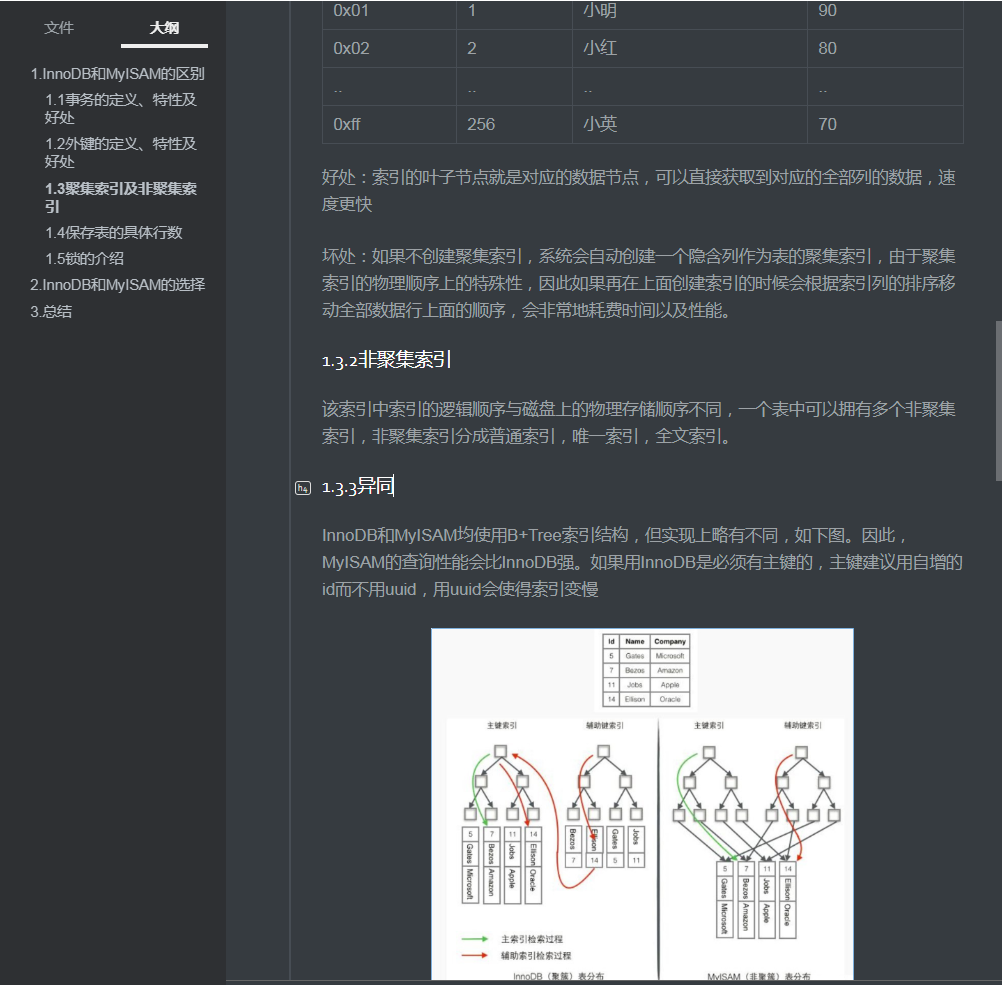Click the 0xff table cell
Screen dimensions: 1002x985
click(389, 125)
